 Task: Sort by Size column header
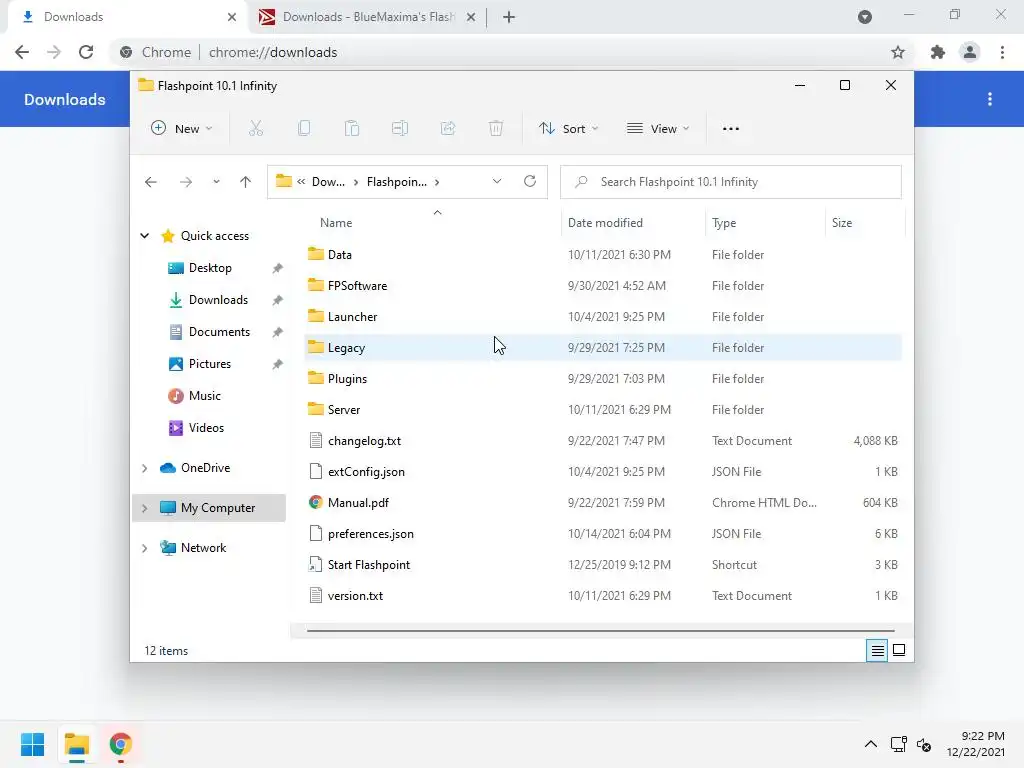pyautogui.click(x=842, y=223)
